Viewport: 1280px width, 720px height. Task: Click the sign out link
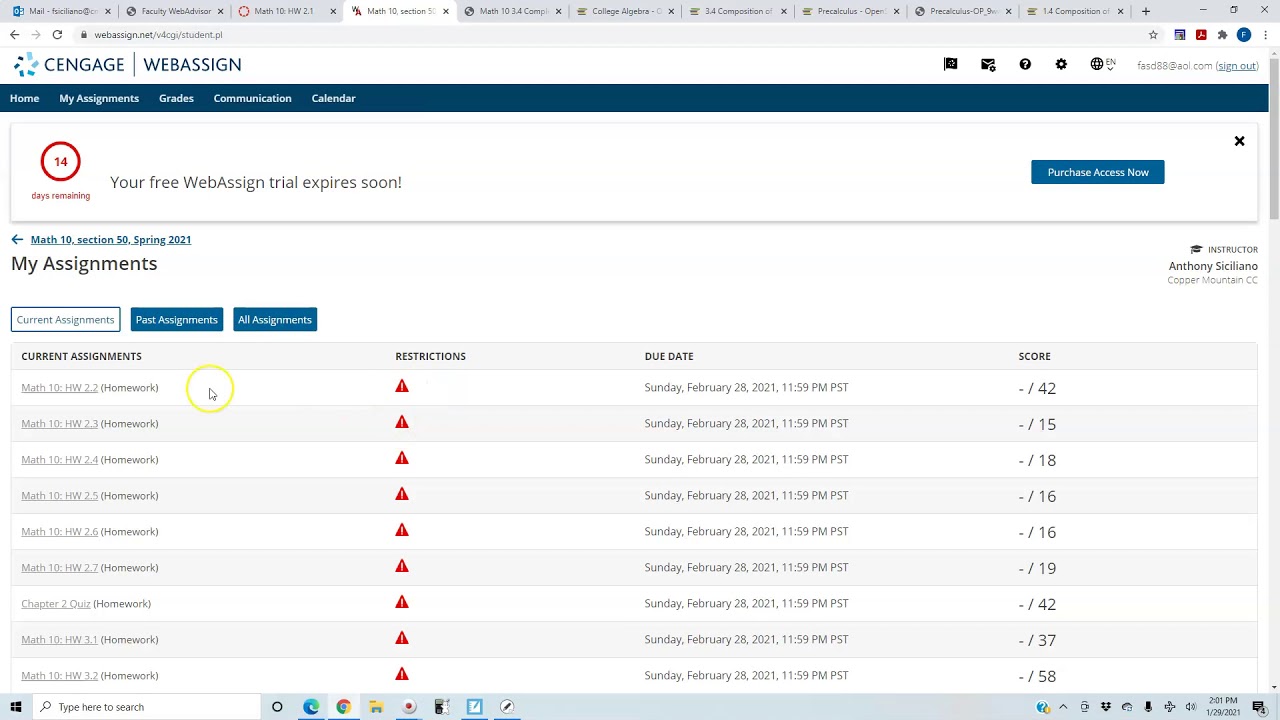point(1237,66)
